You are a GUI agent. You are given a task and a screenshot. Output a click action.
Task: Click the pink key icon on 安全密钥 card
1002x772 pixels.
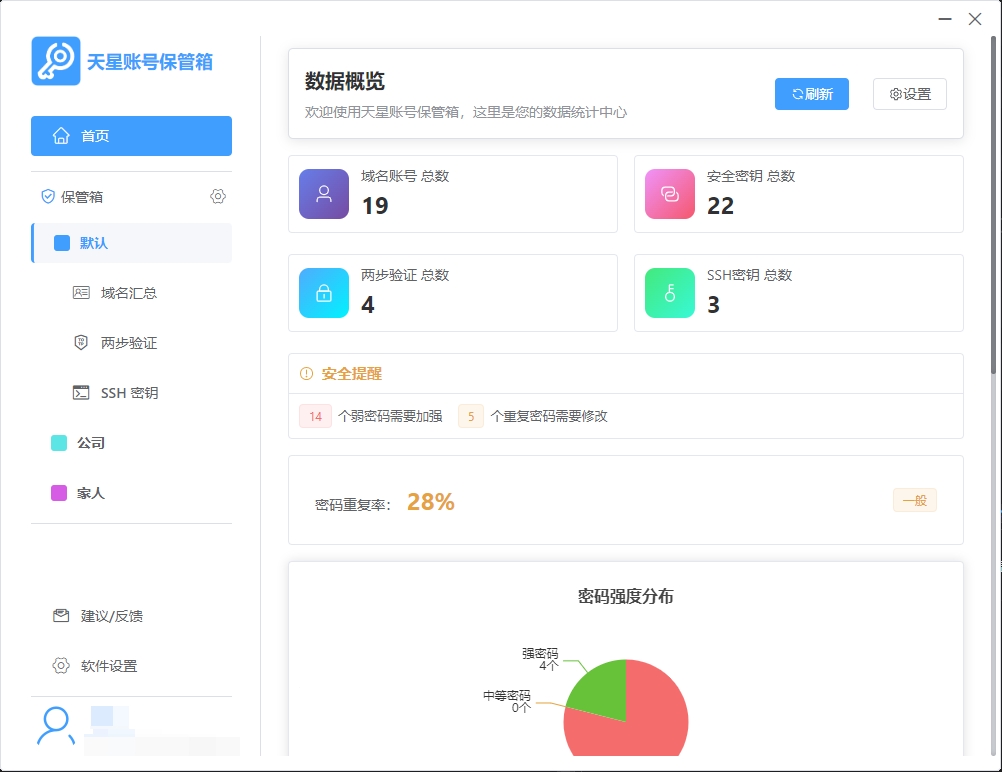[670, 193]
